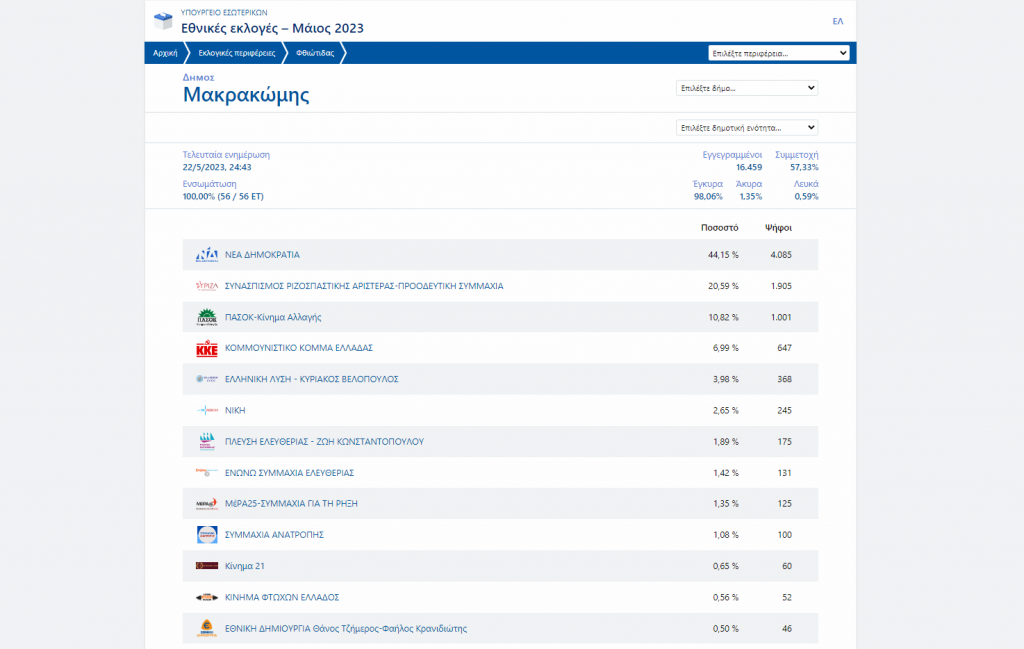1024x649 pixels.
Task: Select ΕΝΩΝΩ ΣΥΜΜΑΧΙΑ ΕΛΕΥΘΕΡΙΑΣ text
Action: tap(289, 472)
